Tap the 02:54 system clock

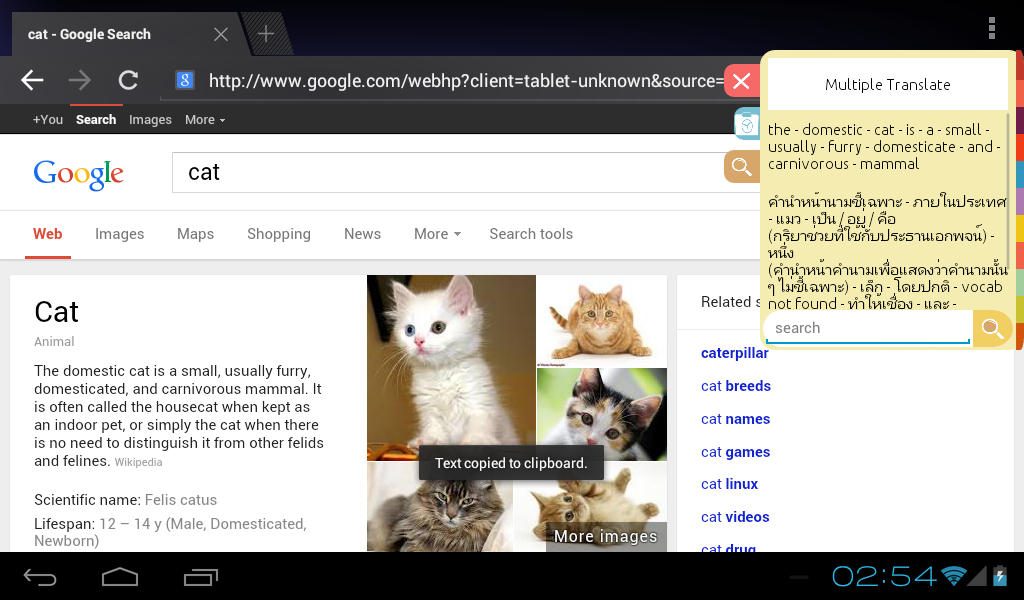884,576
